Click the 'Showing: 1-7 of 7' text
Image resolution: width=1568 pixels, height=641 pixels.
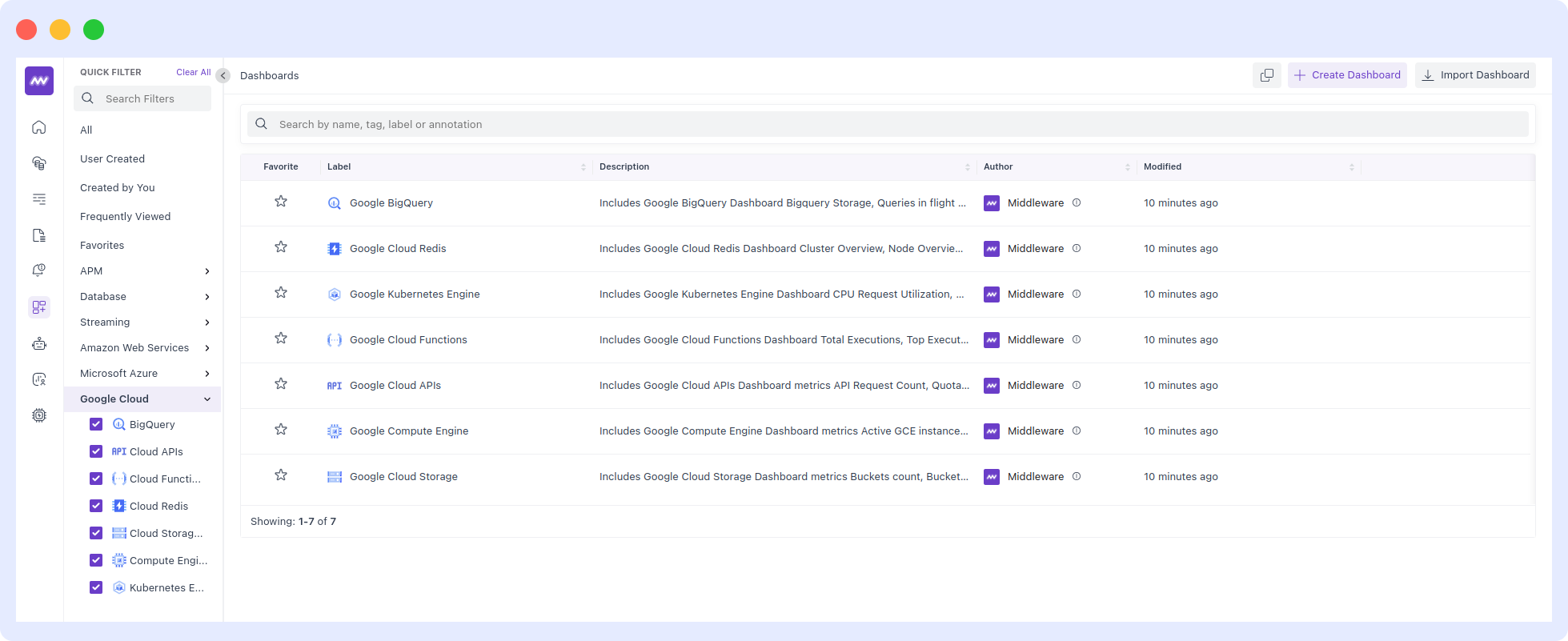tap(293, 521)
